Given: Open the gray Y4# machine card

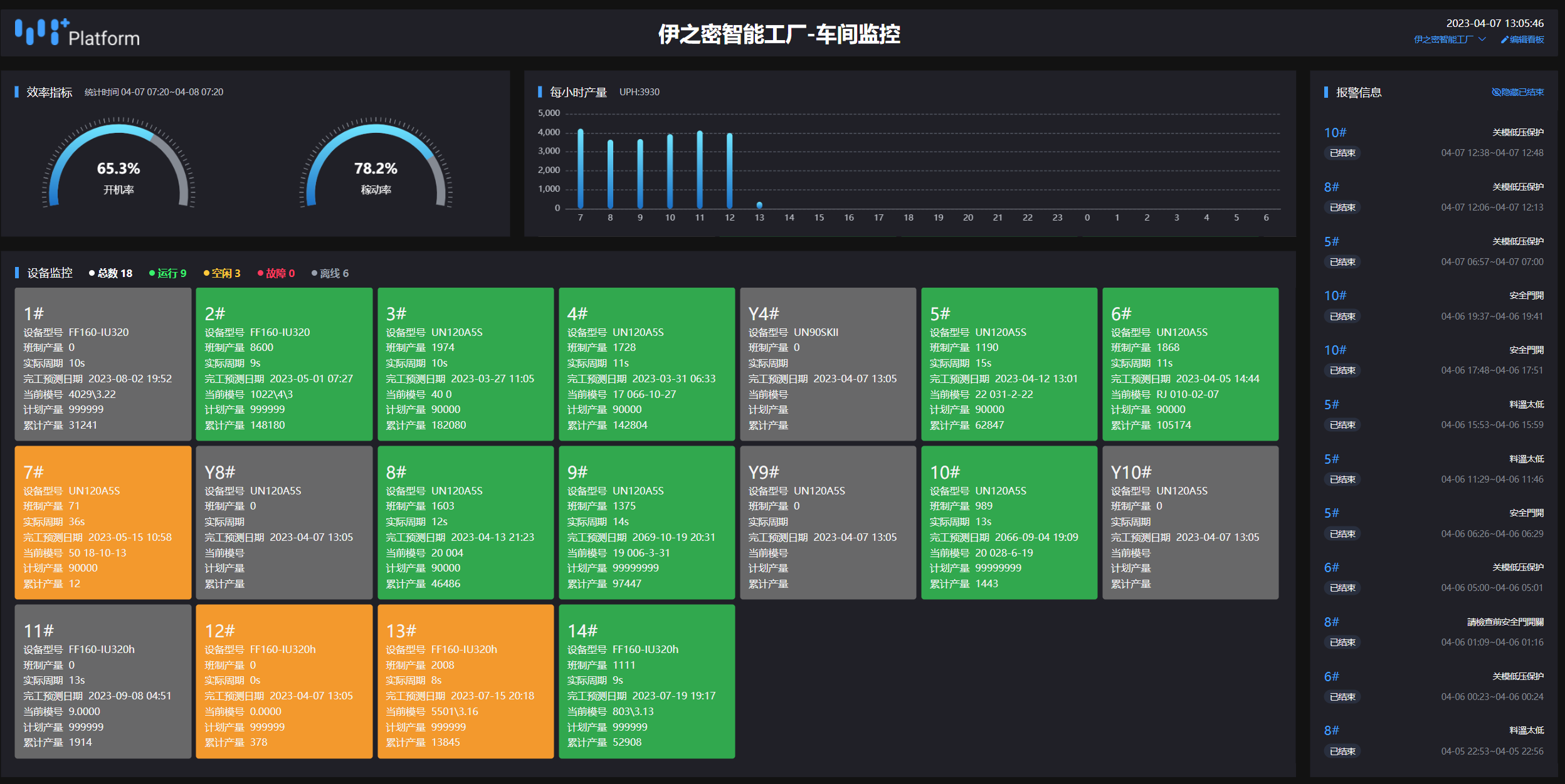Looking at the screenshot, I should tap(828, 364).
